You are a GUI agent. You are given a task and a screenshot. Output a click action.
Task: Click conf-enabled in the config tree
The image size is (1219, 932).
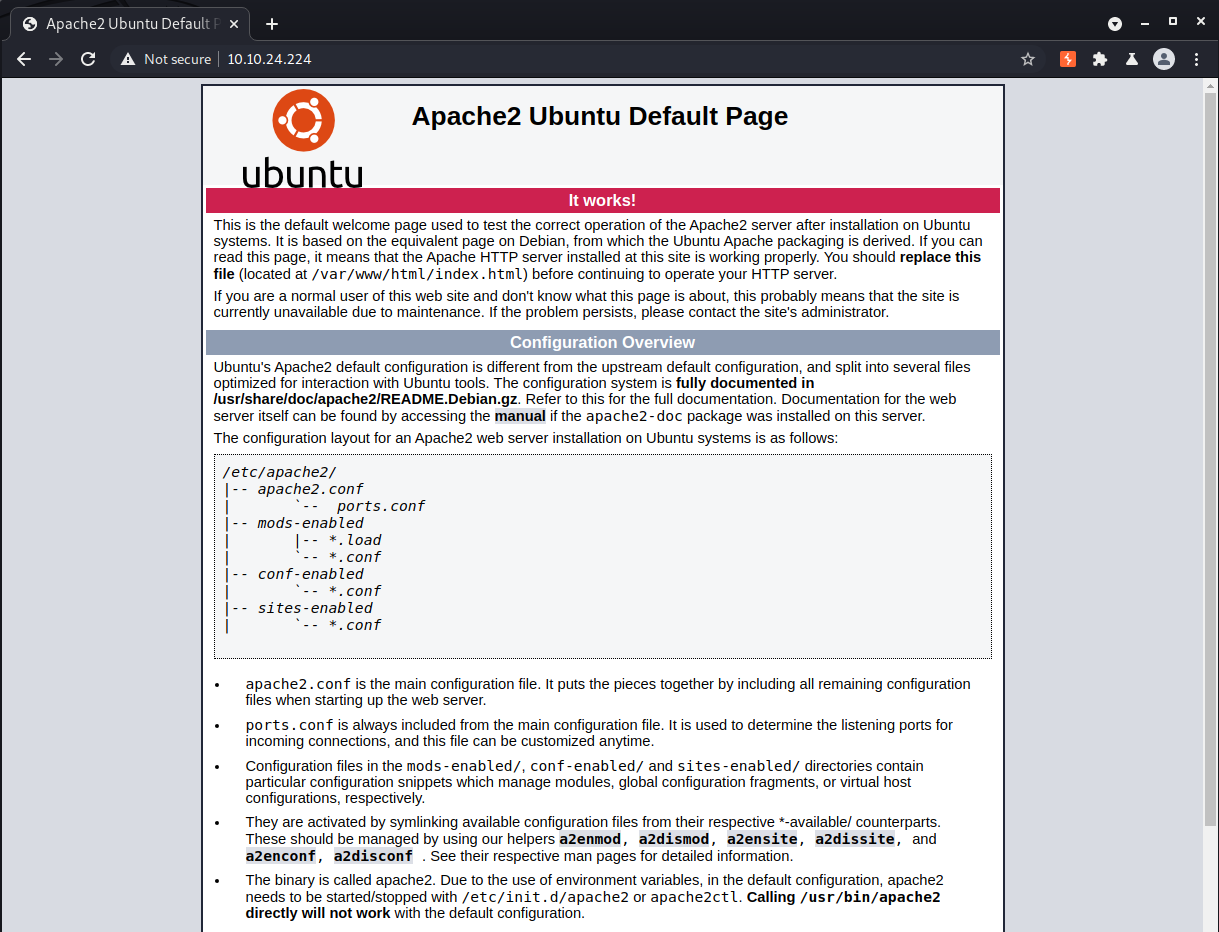pyautogui.click(x=311, y=574)
